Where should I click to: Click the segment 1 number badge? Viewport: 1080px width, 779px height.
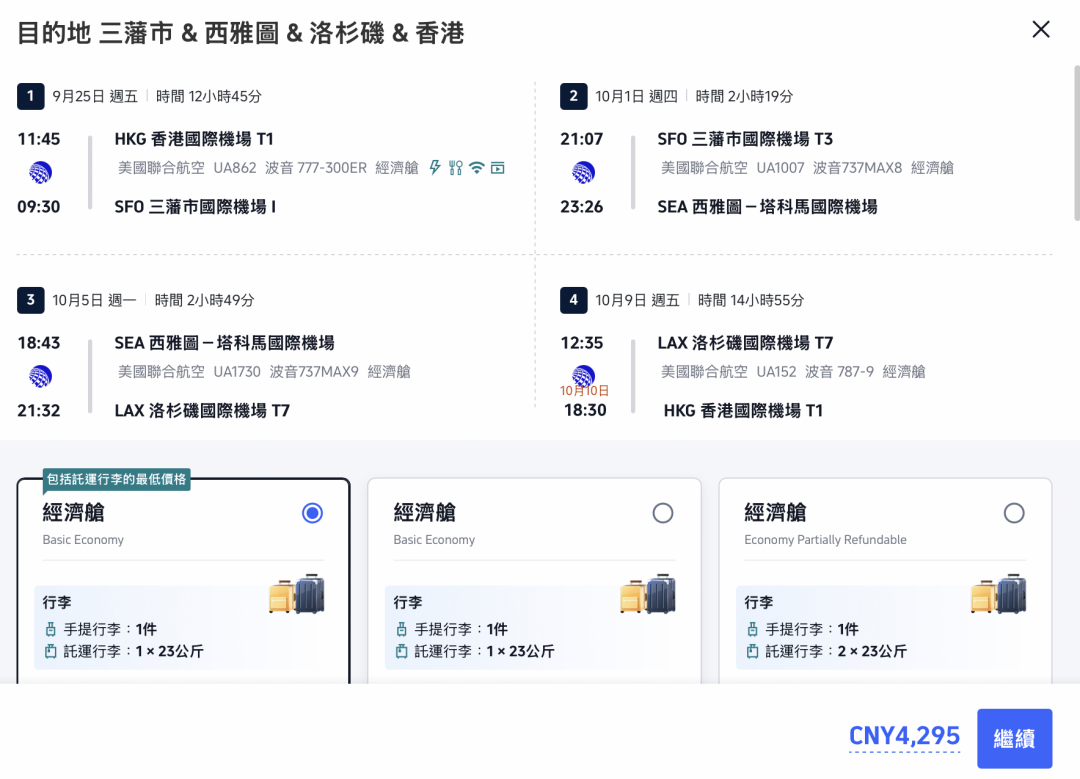(x=30, y=96)
